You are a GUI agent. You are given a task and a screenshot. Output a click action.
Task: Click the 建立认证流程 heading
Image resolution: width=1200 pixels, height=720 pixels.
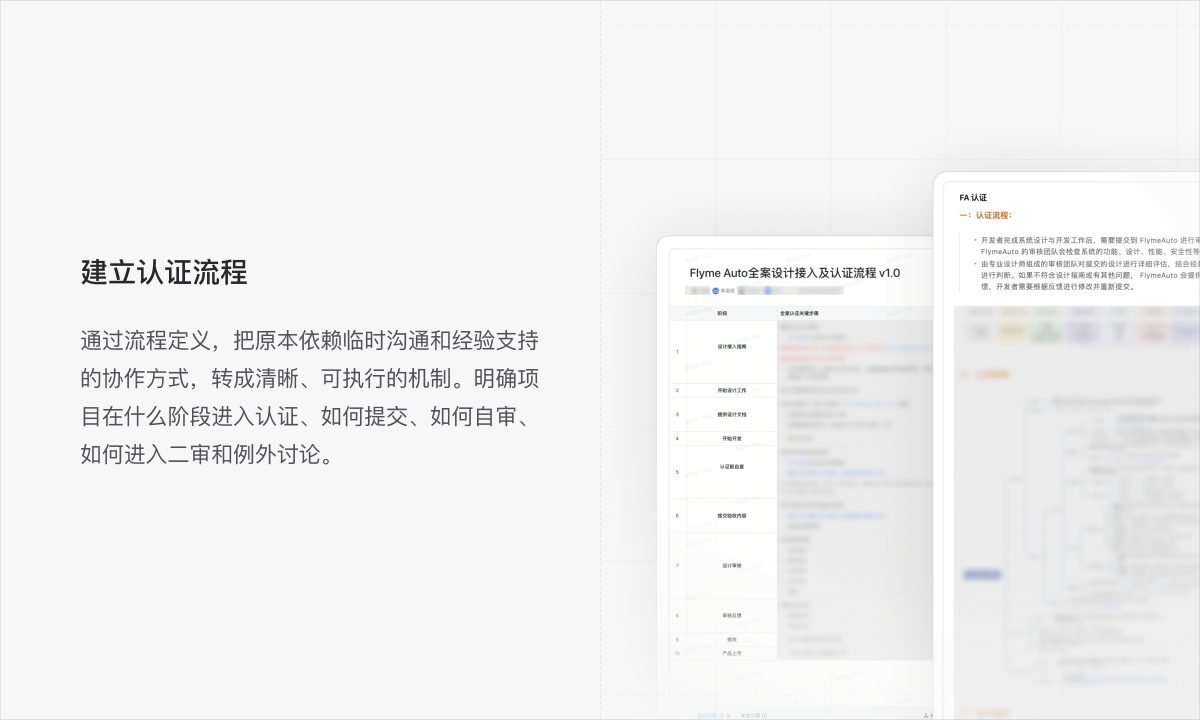click(164, 272)
